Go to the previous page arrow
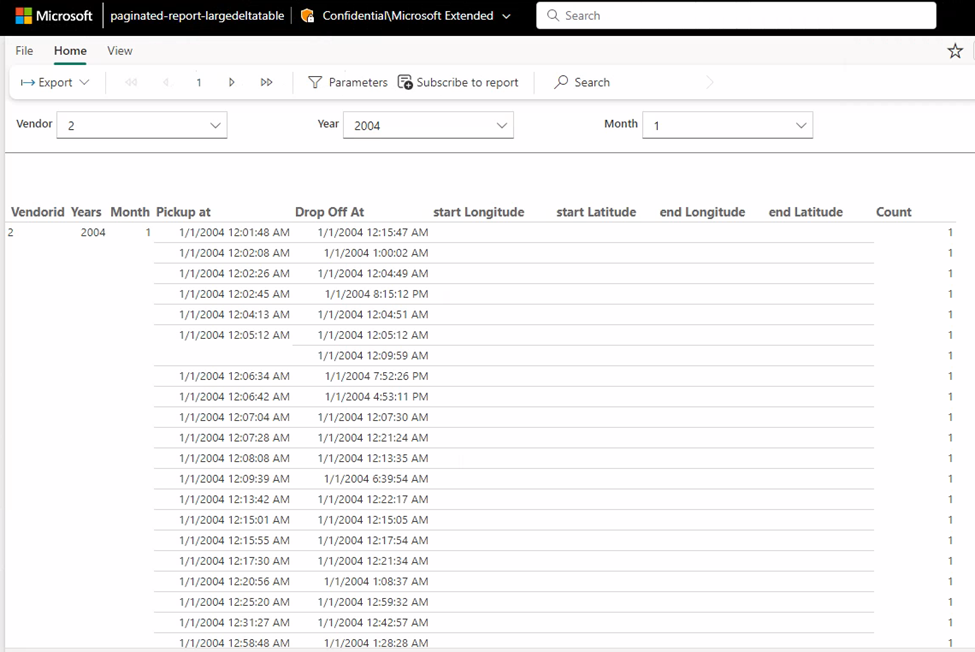The image size is (975, 652). (x=165, y=82)
